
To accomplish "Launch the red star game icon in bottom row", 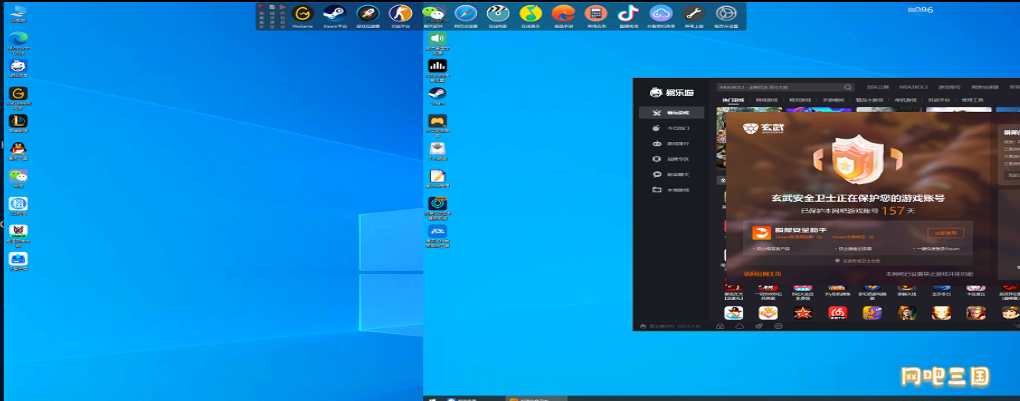I will point(803,313).
